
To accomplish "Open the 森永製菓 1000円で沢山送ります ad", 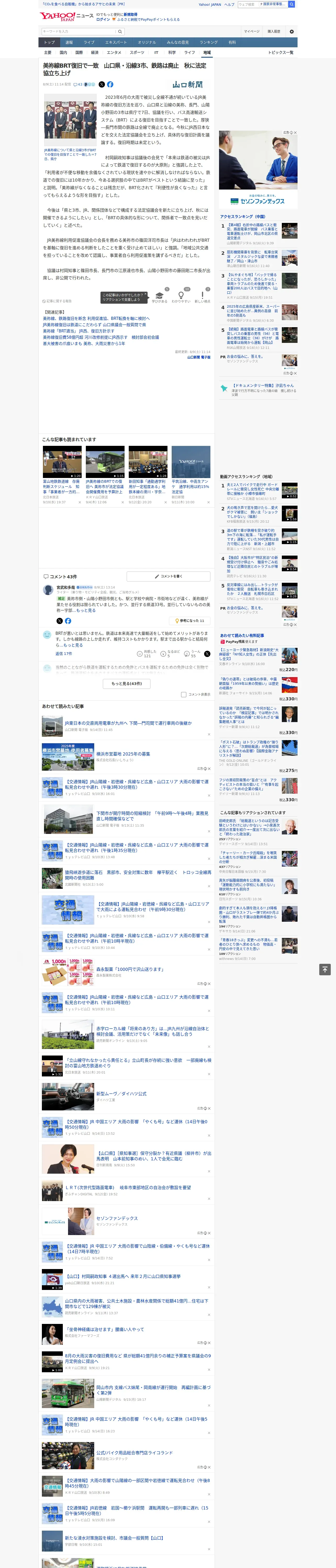I will coord(129,969).
